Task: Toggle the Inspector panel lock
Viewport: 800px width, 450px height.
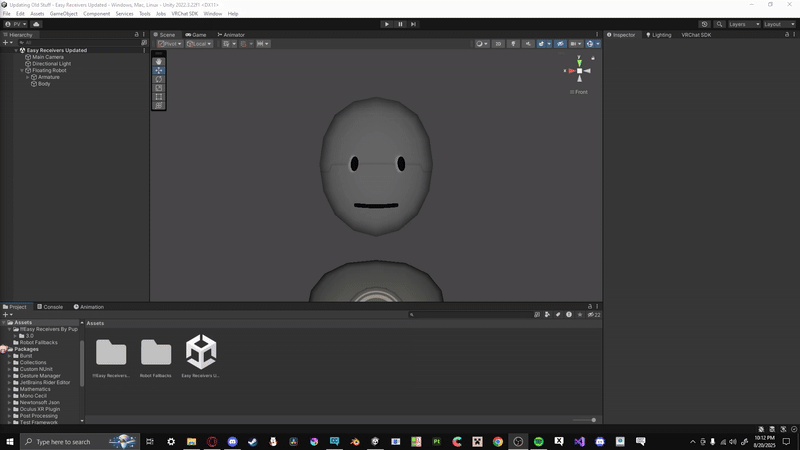Action: click(787, 34)
